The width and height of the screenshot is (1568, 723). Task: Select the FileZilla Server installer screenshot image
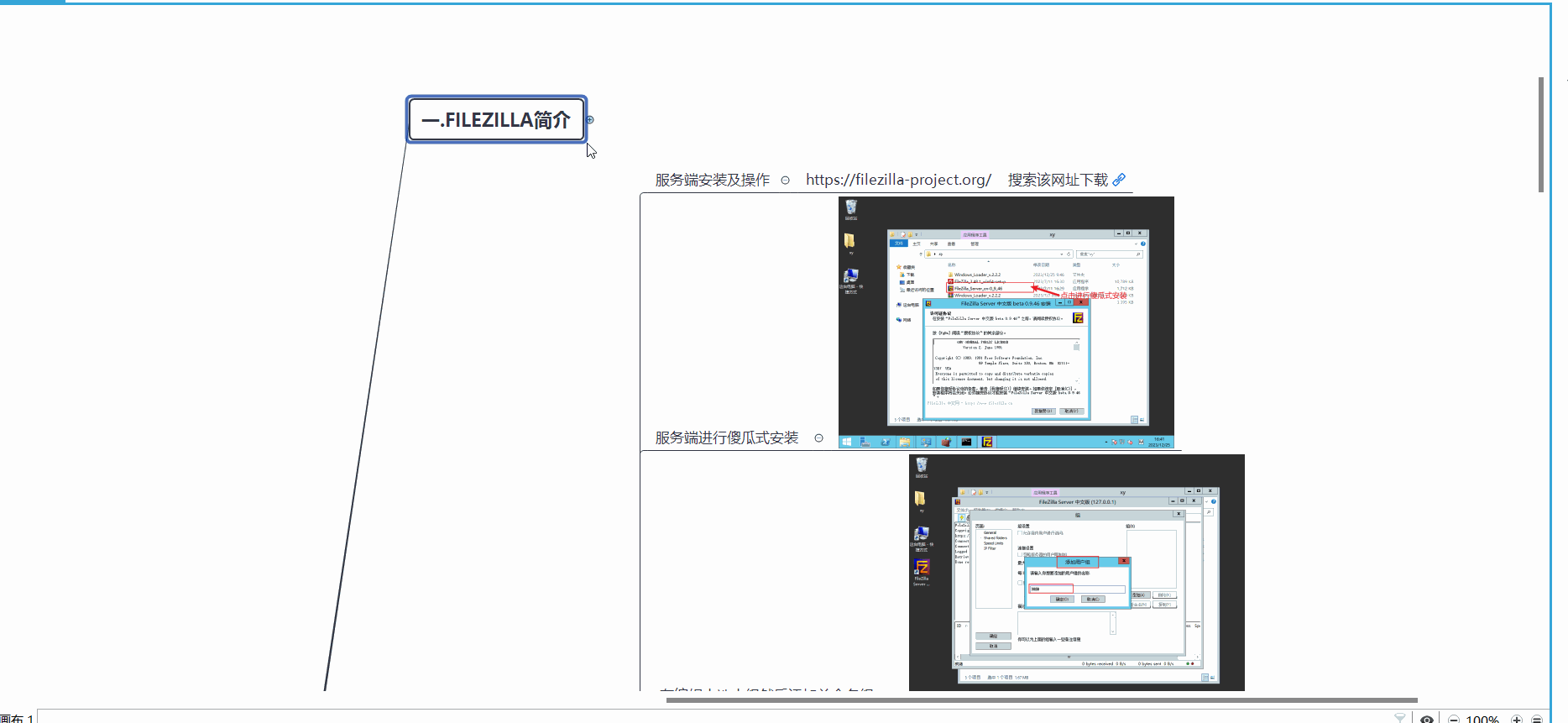click(x=1006, y=322)
